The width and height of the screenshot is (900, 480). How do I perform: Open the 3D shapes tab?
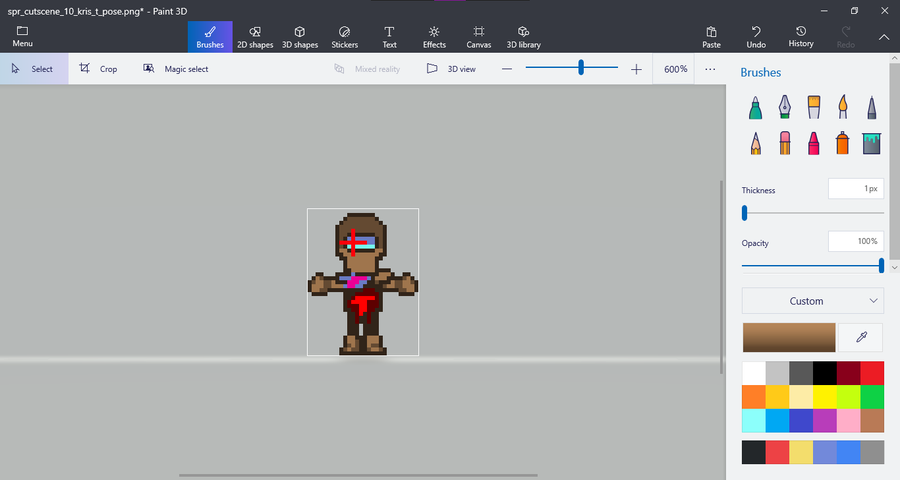click(300, 37)
